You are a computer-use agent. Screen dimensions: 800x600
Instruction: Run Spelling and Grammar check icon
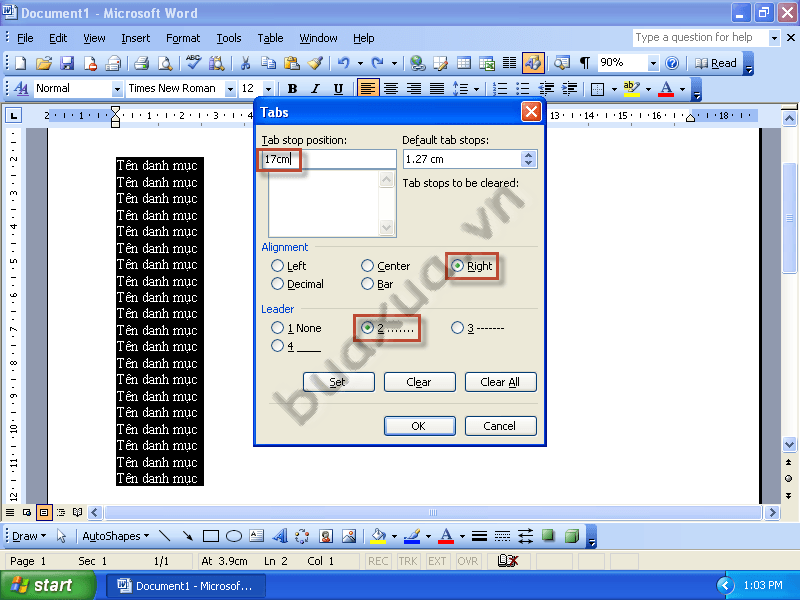pos(193,63)
